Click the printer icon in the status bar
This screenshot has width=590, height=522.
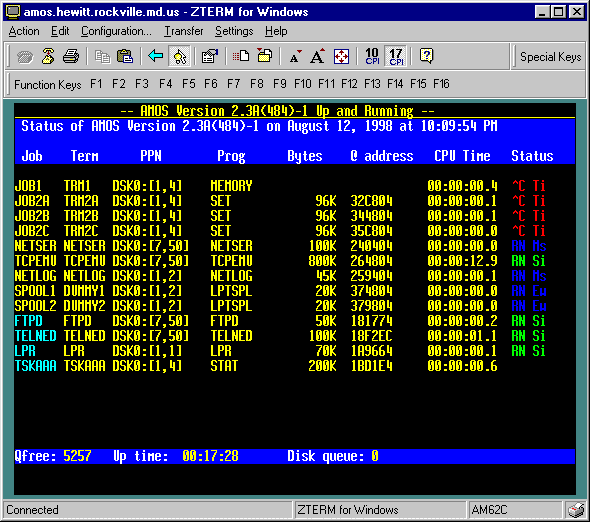tap(576, 510)
